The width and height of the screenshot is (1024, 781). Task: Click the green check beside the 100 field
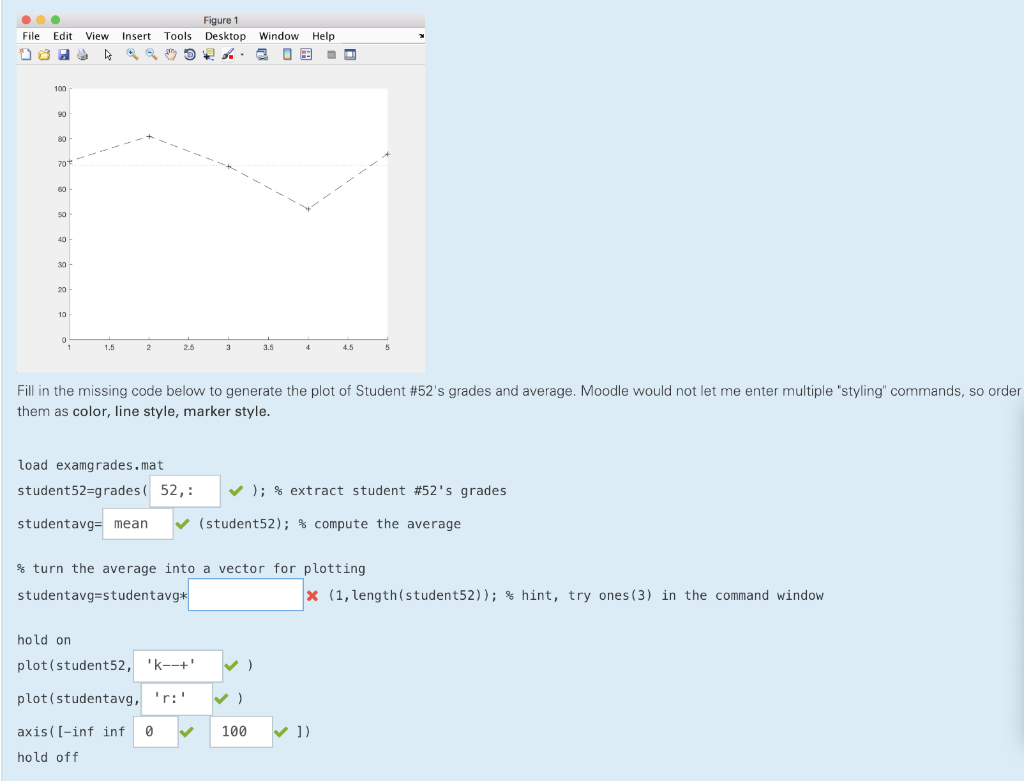[x=281, y=731]
